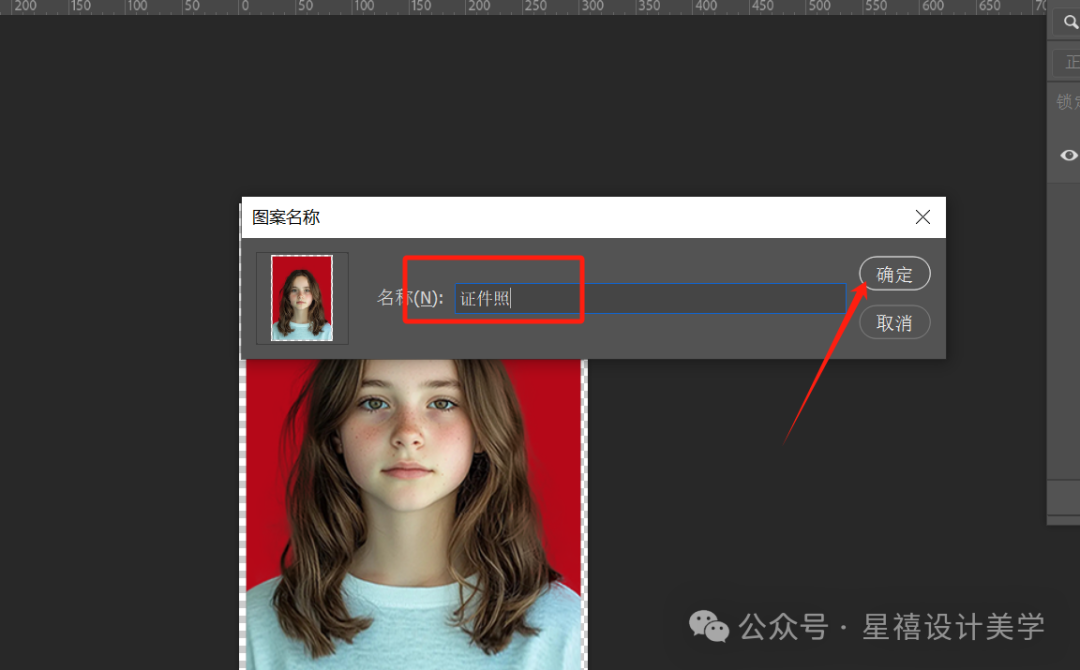Toggle the layer visibility eye icon

[1068, 155]
